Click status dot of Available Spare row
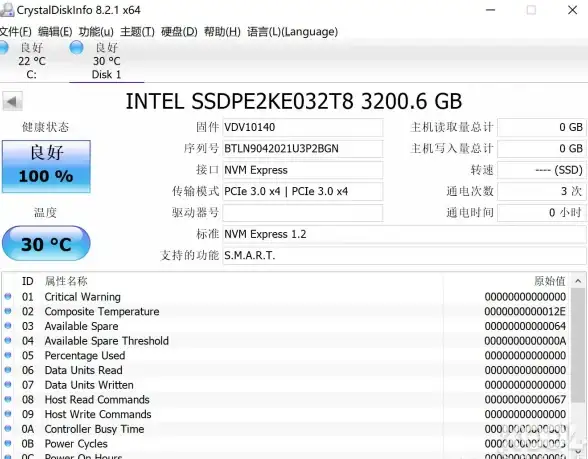The image size is (588, 459). click(8, 326)
